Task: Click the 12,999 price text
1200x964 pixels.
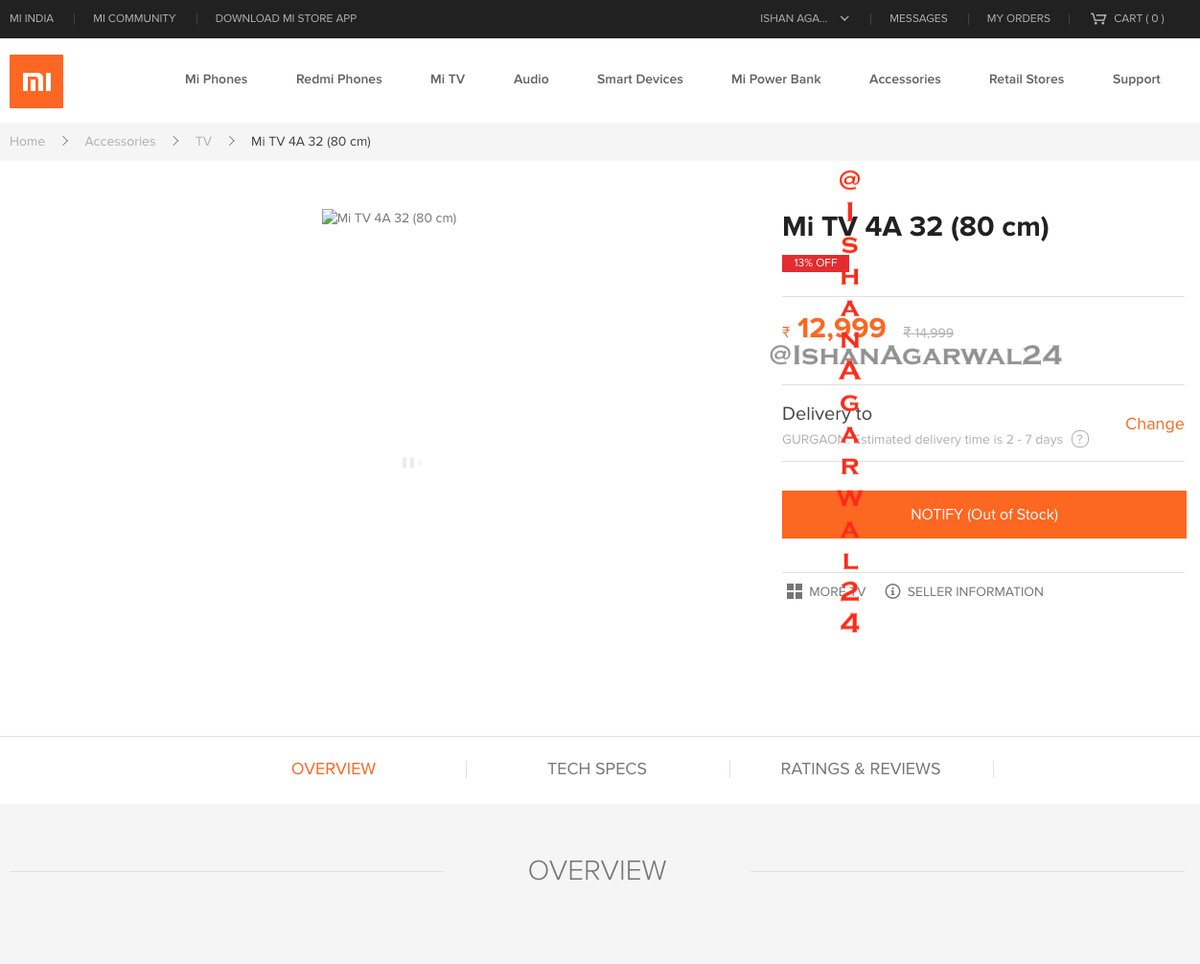Action: click(x=841, y=328)
